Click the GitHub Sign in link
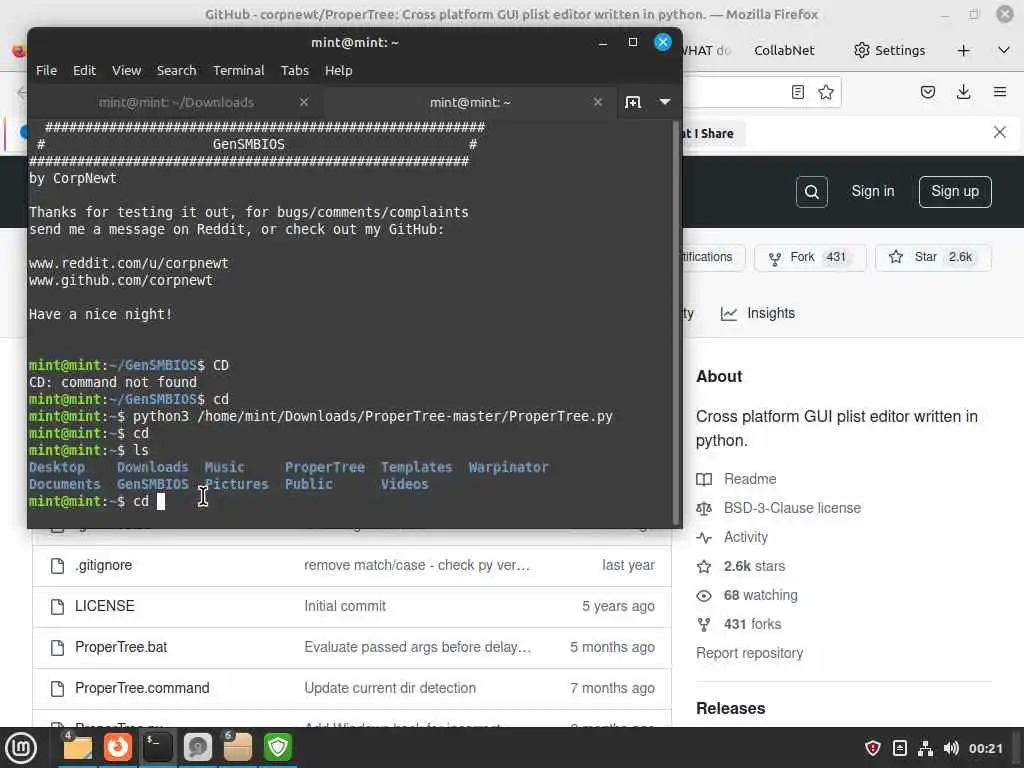Screen dimensions: 1024x768 coord(872,191)
